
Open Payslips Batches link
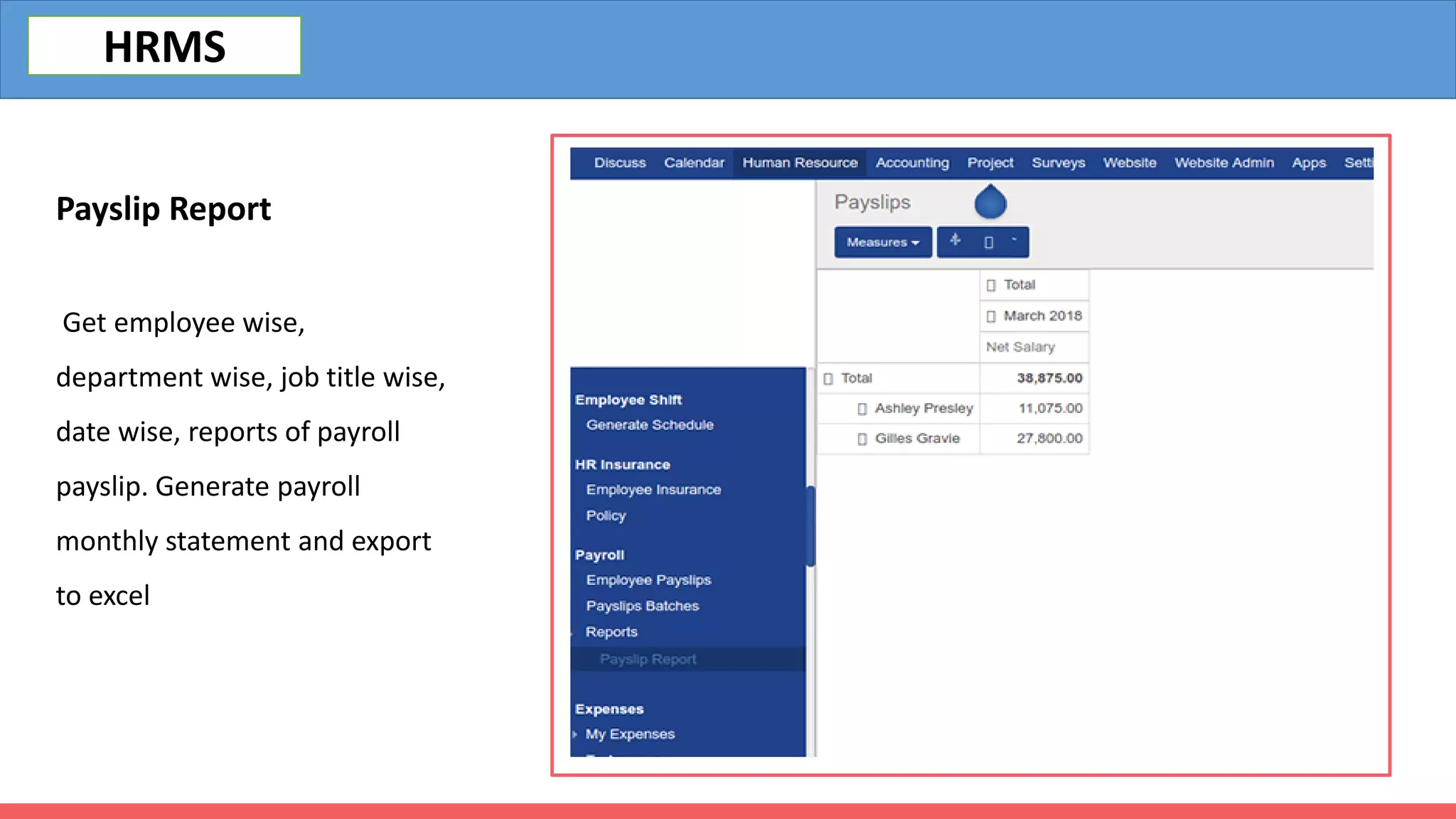click(643, 606)
